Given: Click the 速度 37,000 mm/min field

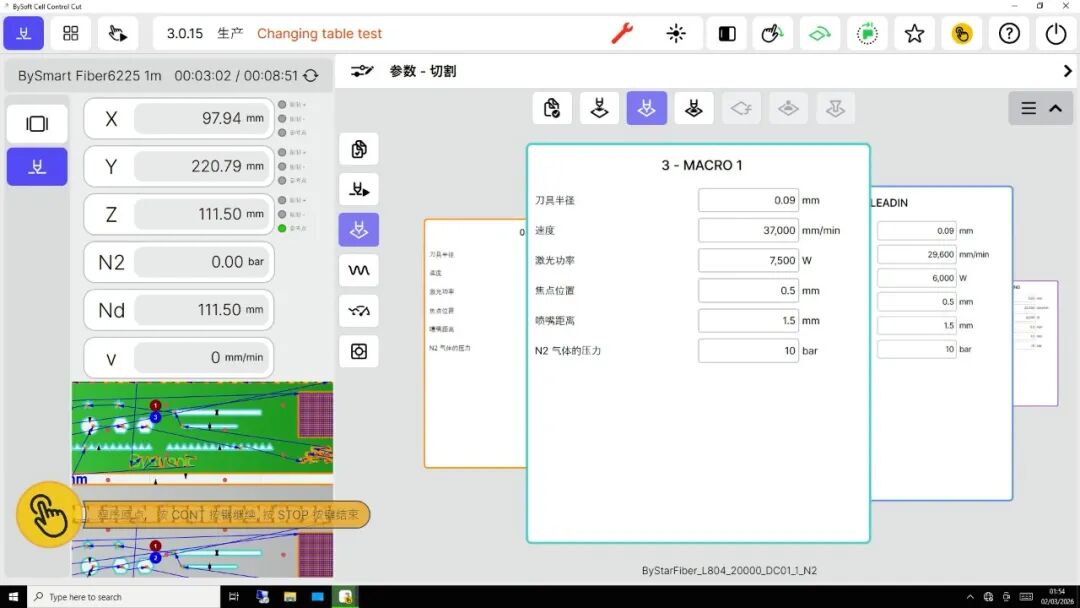Looking at the screenshot, I should coord(748,230).
